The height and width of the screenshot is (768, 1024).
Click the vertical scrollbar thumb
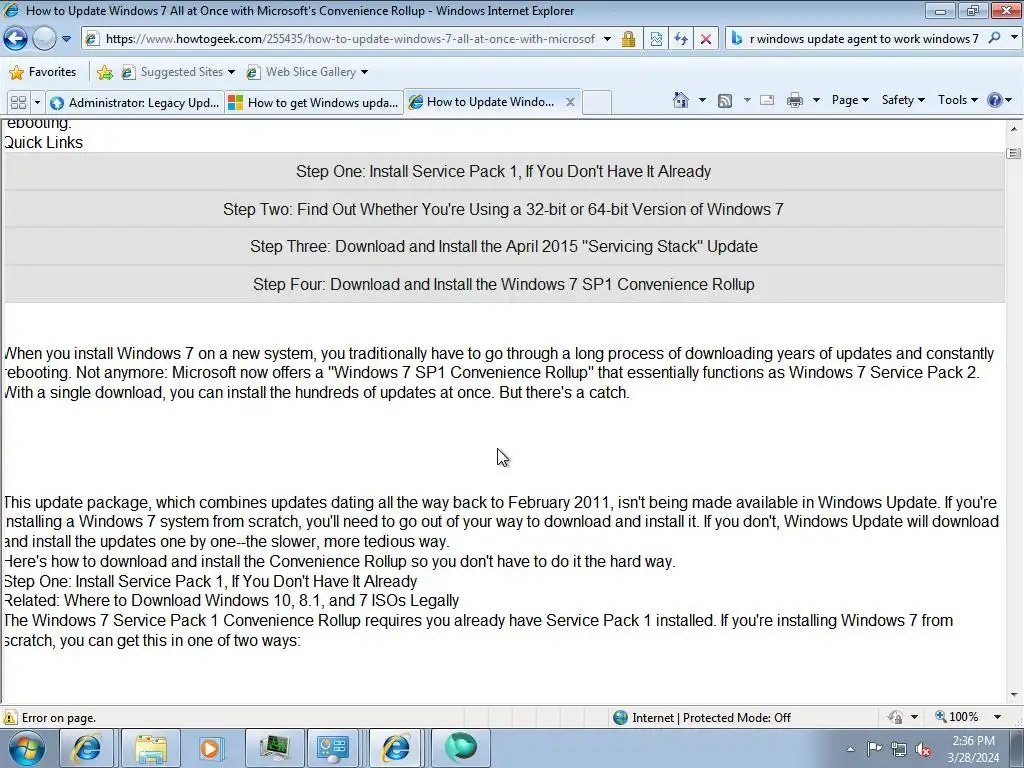(x=1014, y=153)
